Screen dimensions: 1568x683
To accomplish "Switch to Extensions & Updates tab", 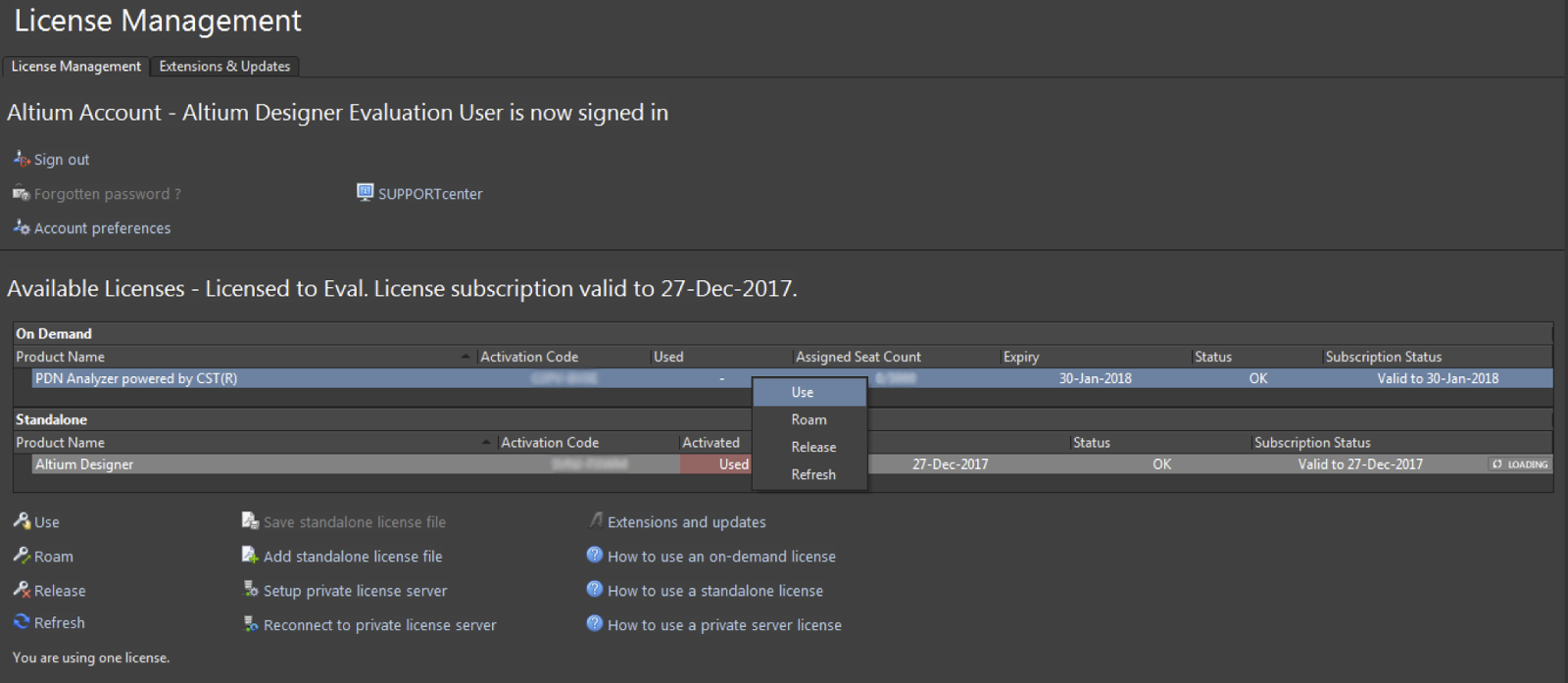I will 224,67.
